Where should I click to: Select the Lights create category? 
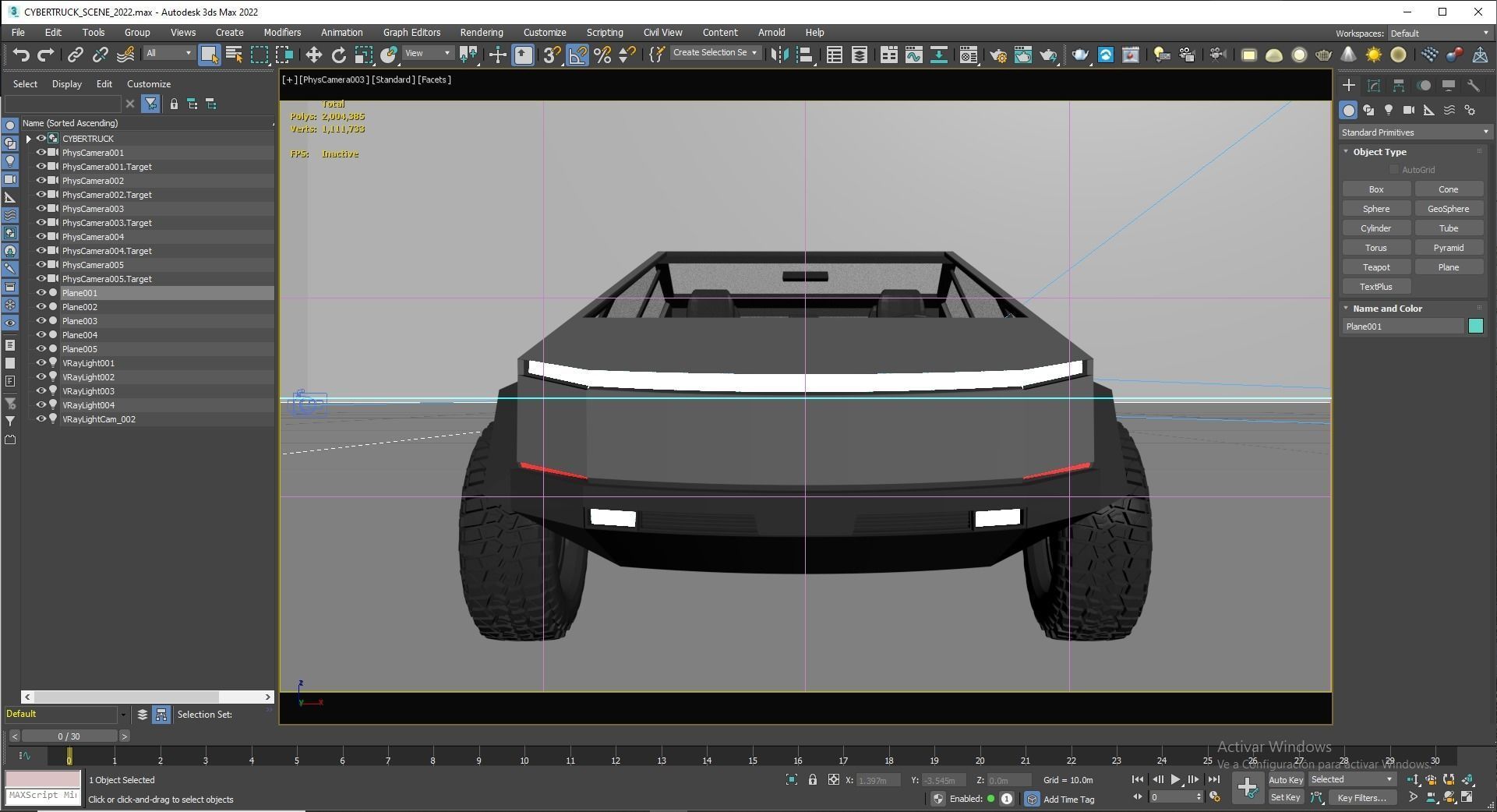1389,111
